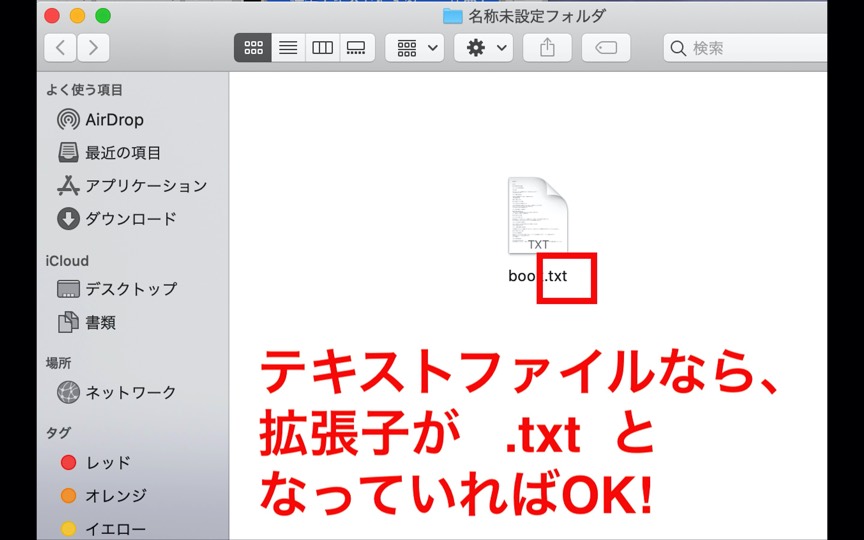Switch to column view mode
Screen dimensions: 864x540
pos(322,47)
